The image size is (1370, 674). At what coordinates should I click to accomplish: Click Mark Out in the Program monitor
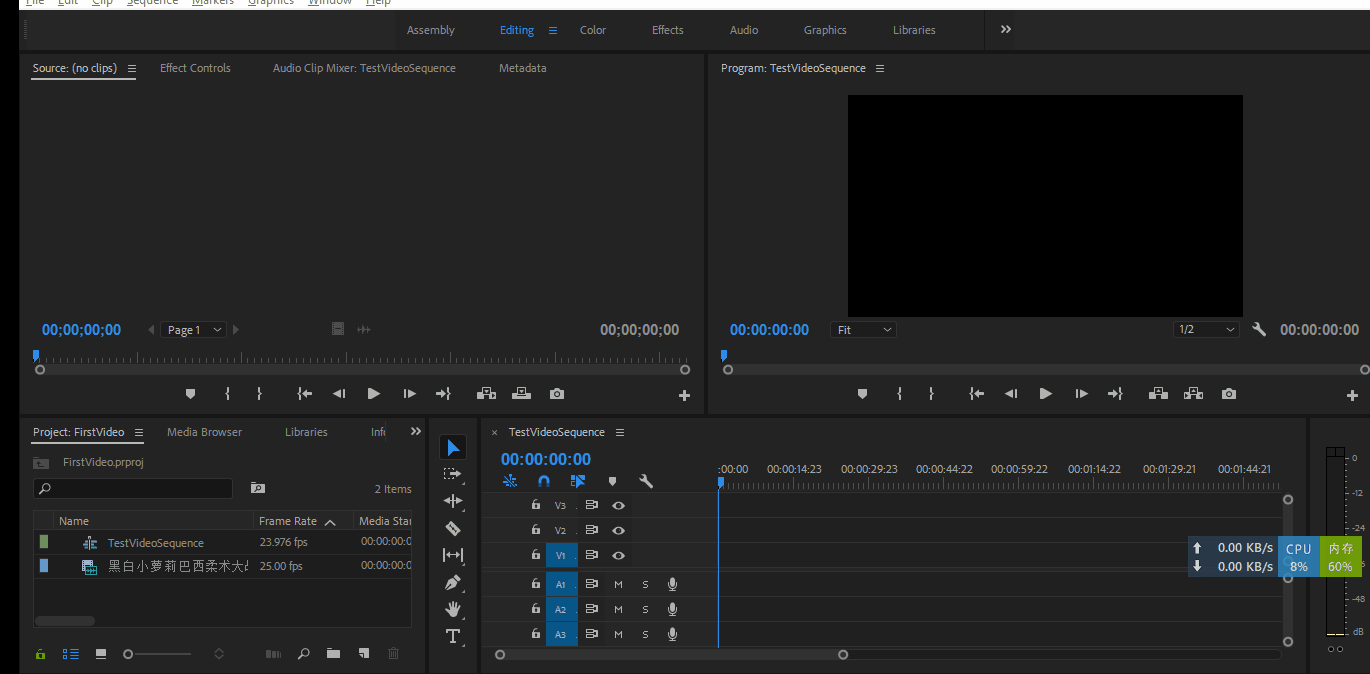pyautogui.click(x=931, y=394)
